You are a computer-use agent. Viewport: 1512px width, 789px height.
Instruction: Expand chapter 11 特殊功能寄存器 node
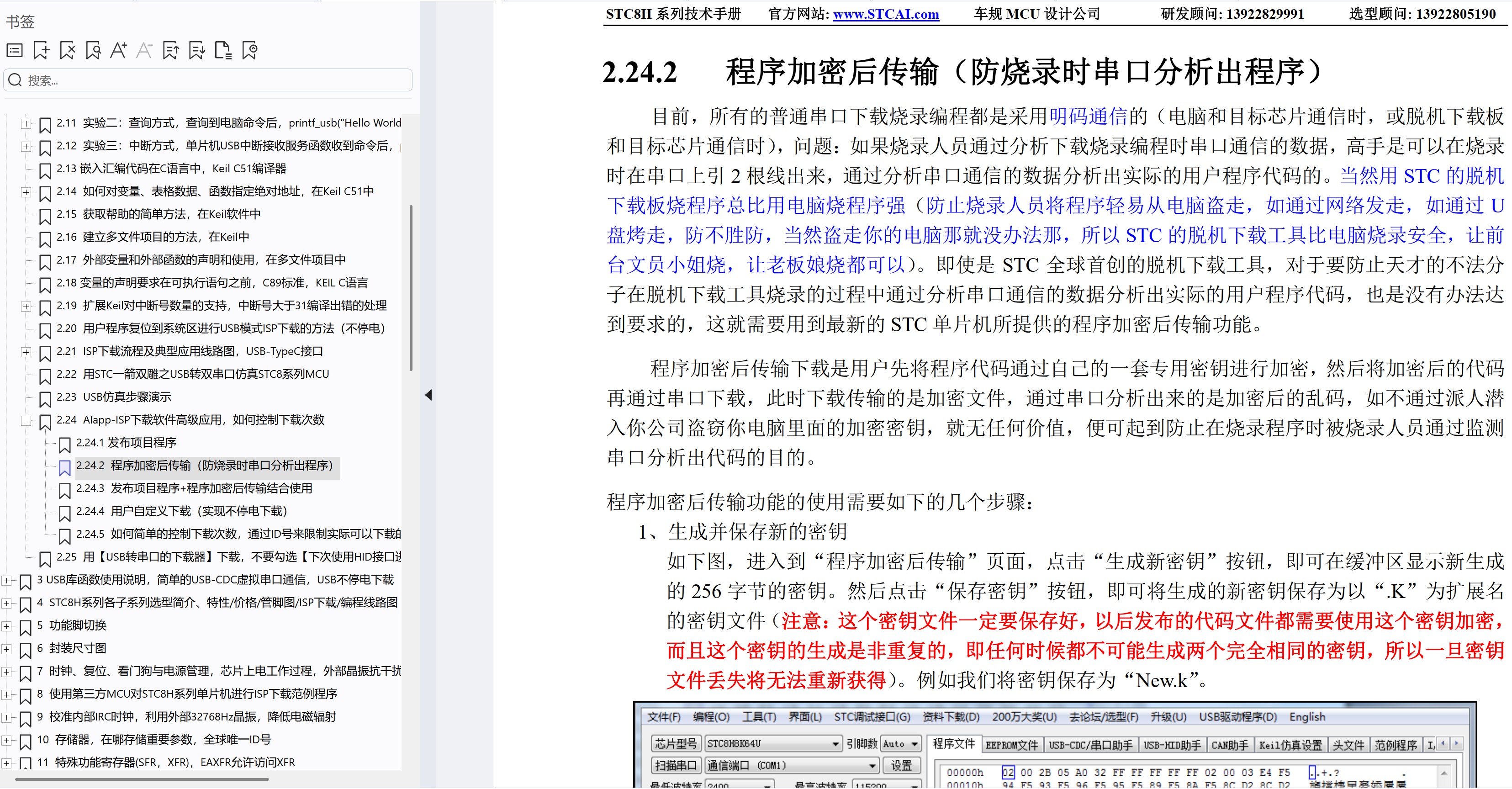coord(6,763)
